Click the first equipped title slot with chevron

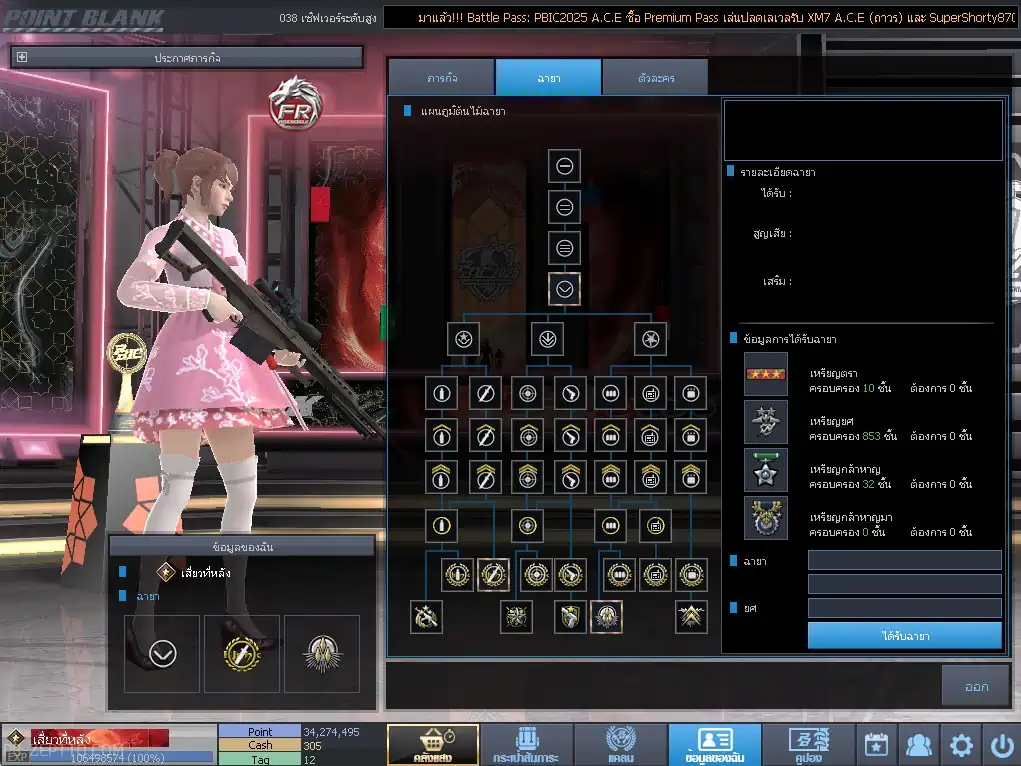click(162, 653)
